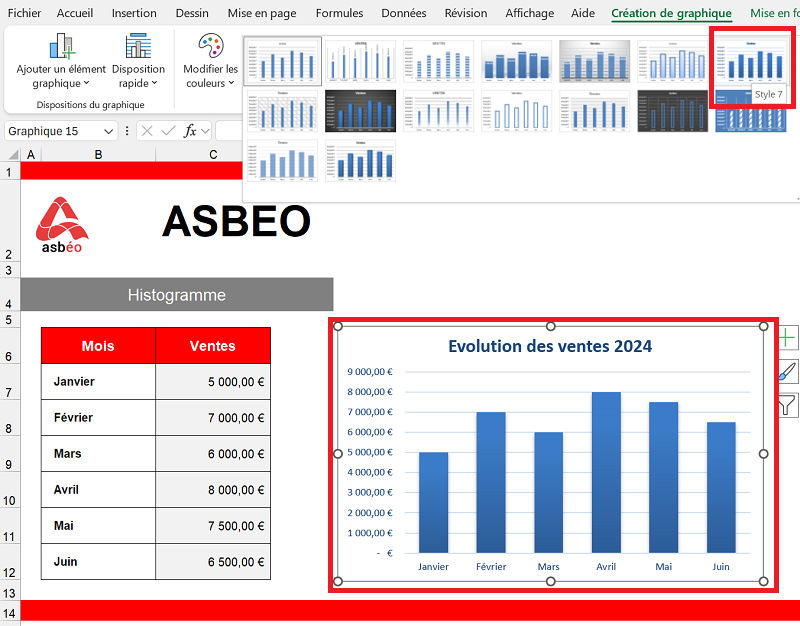Open the Fichier tab
The height and width of the screenshot is (626, 800).
24,13
